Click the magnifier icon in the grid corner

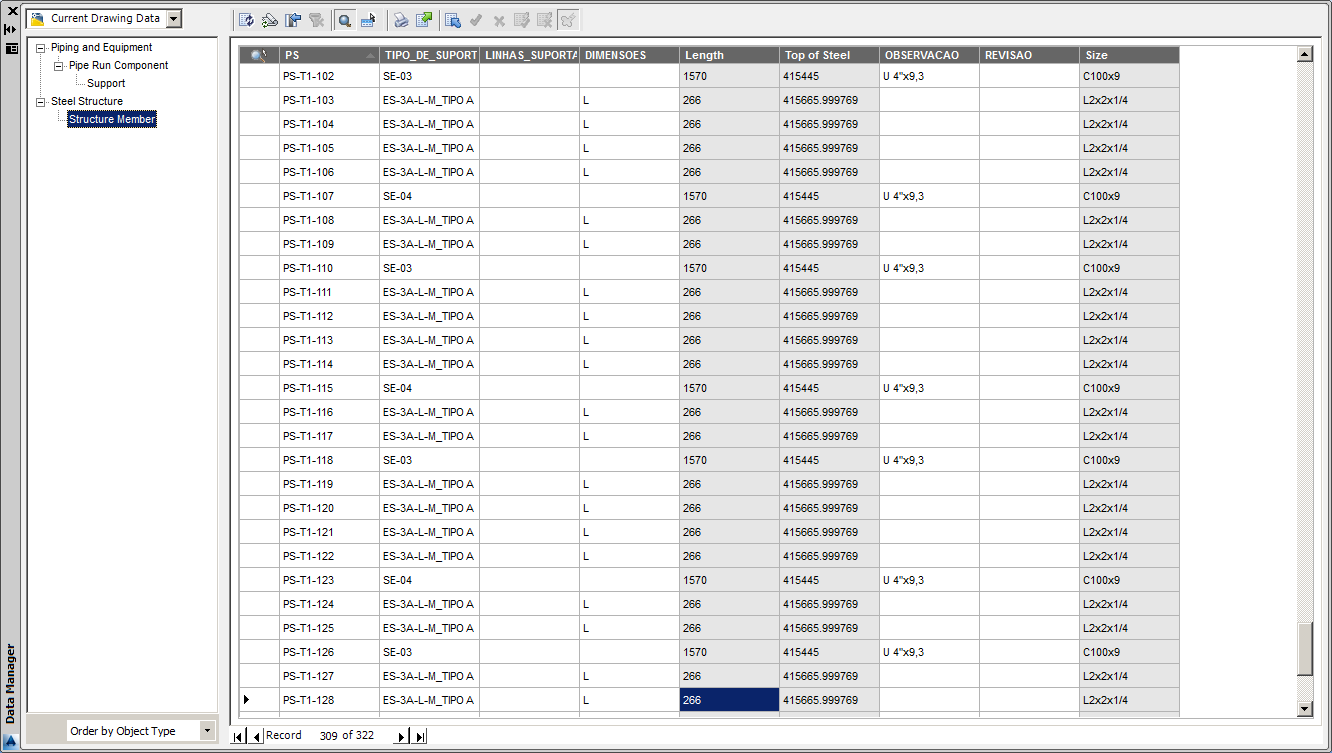click(259, 55)
